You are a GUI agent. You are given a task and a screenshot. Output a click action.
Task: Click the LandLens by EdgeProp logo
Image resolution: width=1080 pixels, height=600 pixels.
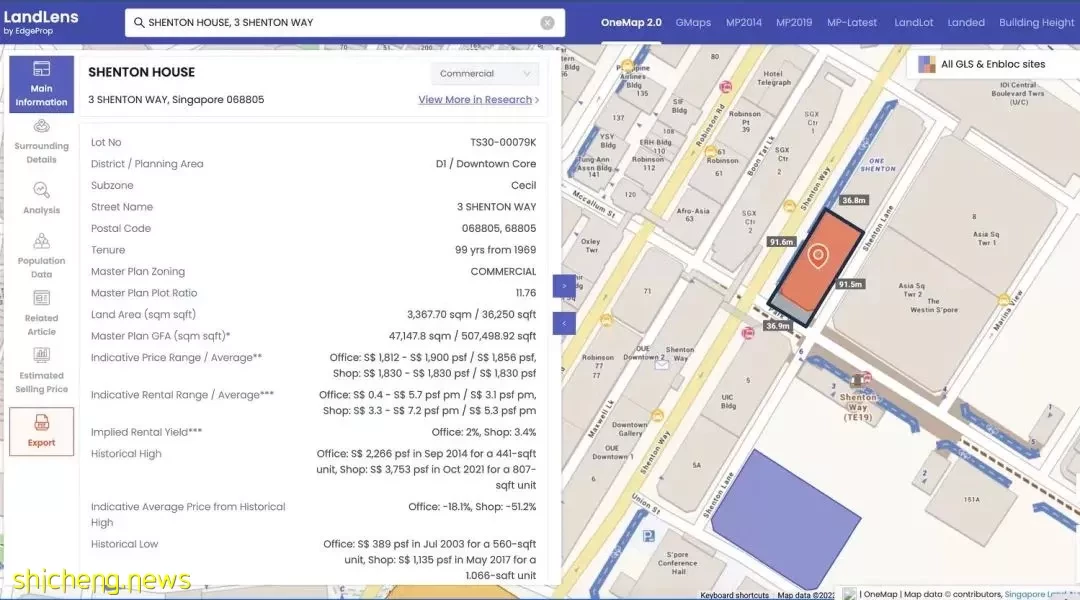(x=41, y=22)
